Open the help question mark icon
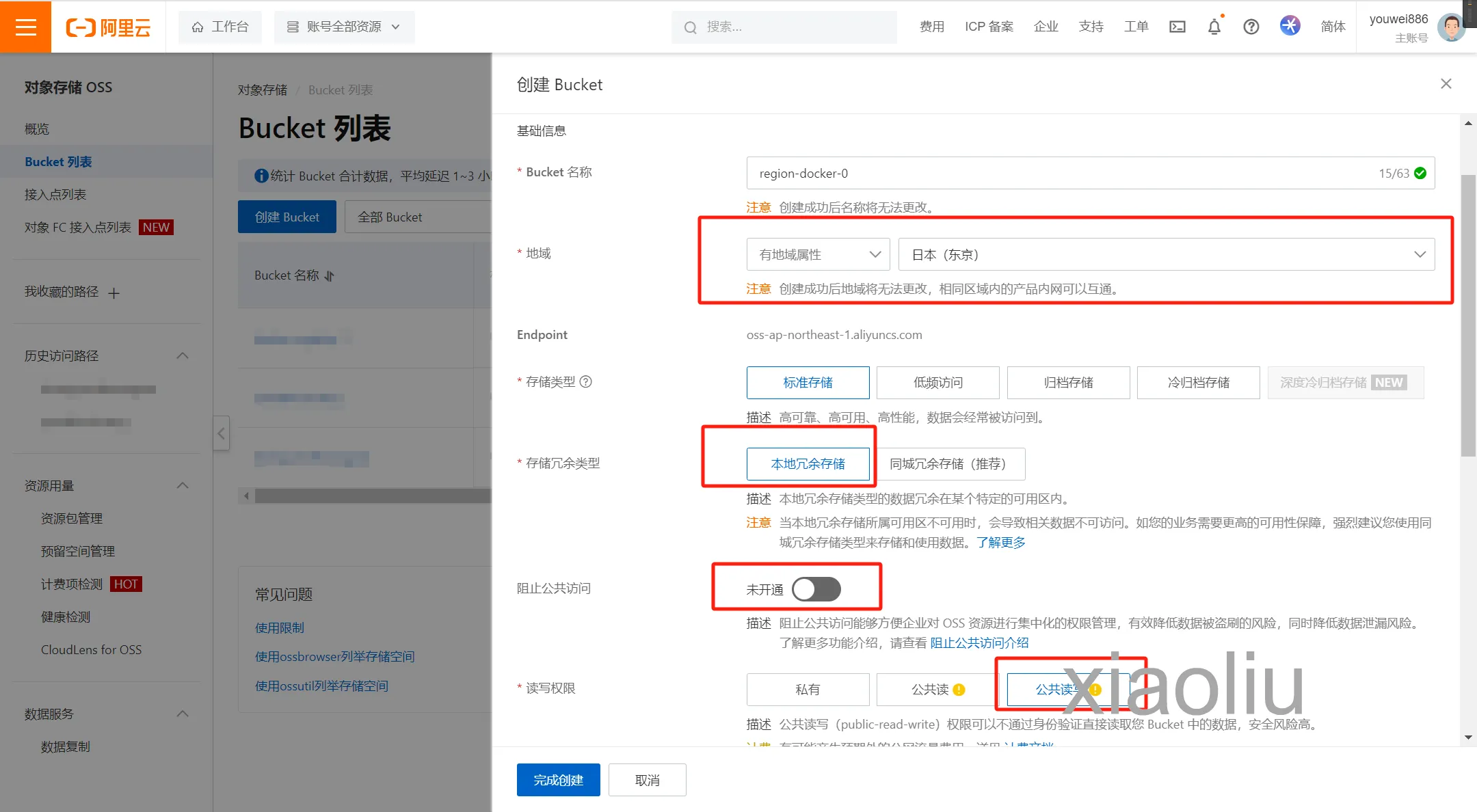The width and height of the screenshot is (1477, 812). point(1251,27)
